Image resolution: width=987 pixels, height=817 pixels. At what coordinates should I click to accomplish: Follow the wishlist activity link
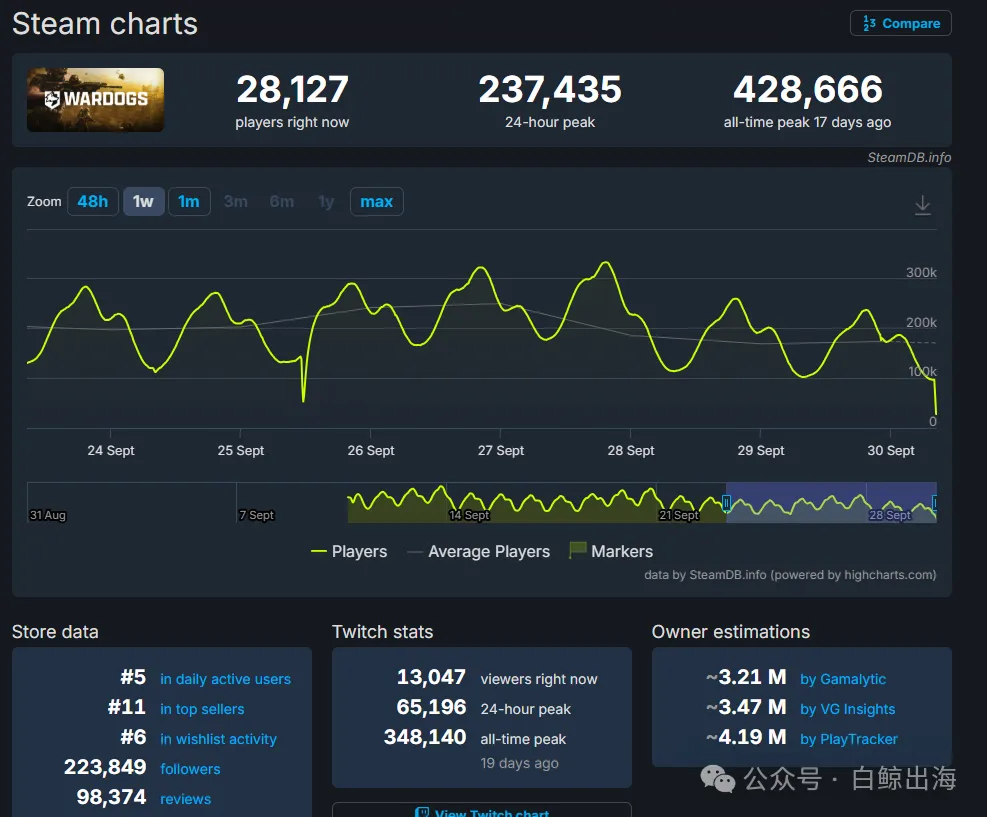(x=218, y=739)
